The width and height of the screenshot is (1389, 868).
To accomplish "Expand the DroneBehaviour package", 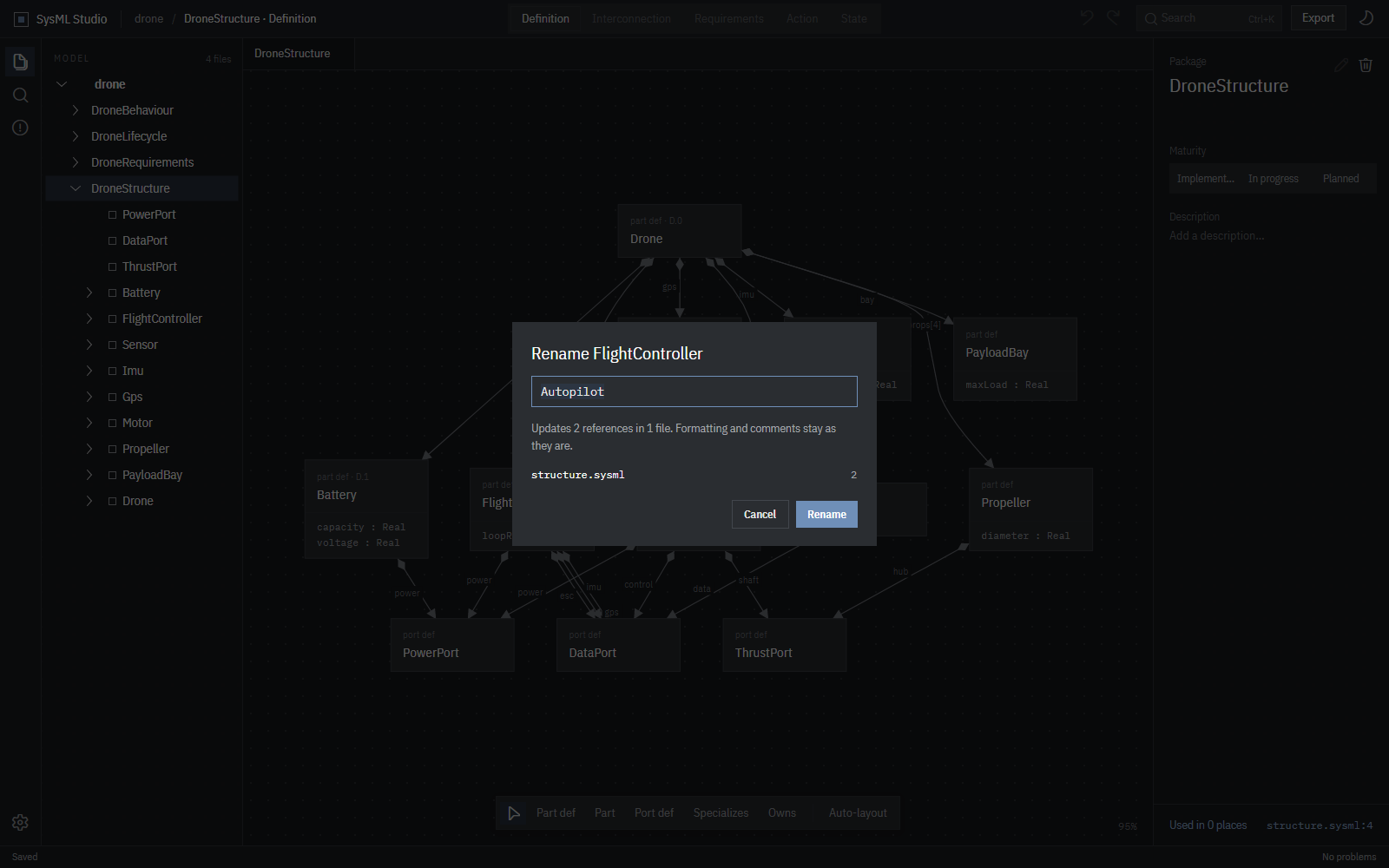I will click(76, 110).
